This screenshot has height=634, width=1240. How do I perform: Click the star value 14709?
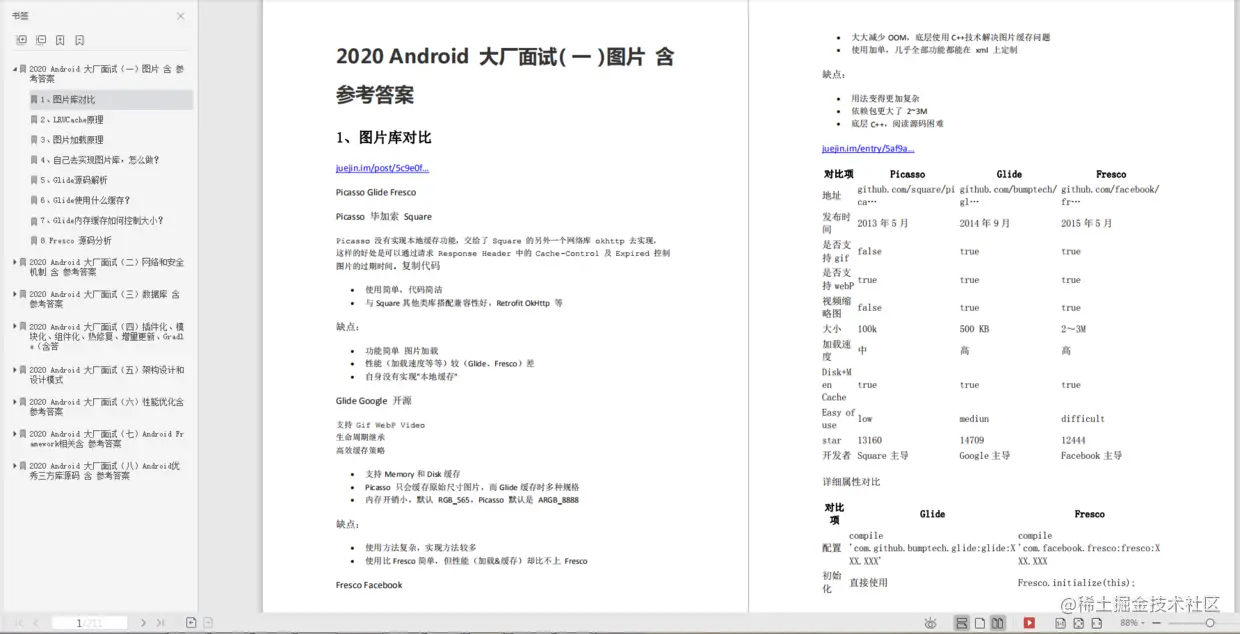pyautogui.click(x=972, y=440)
